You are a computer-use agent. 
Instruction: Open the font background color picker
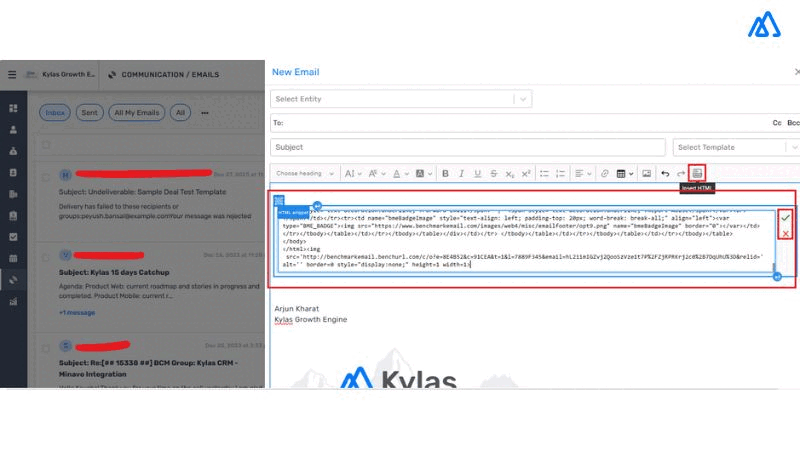423,173
